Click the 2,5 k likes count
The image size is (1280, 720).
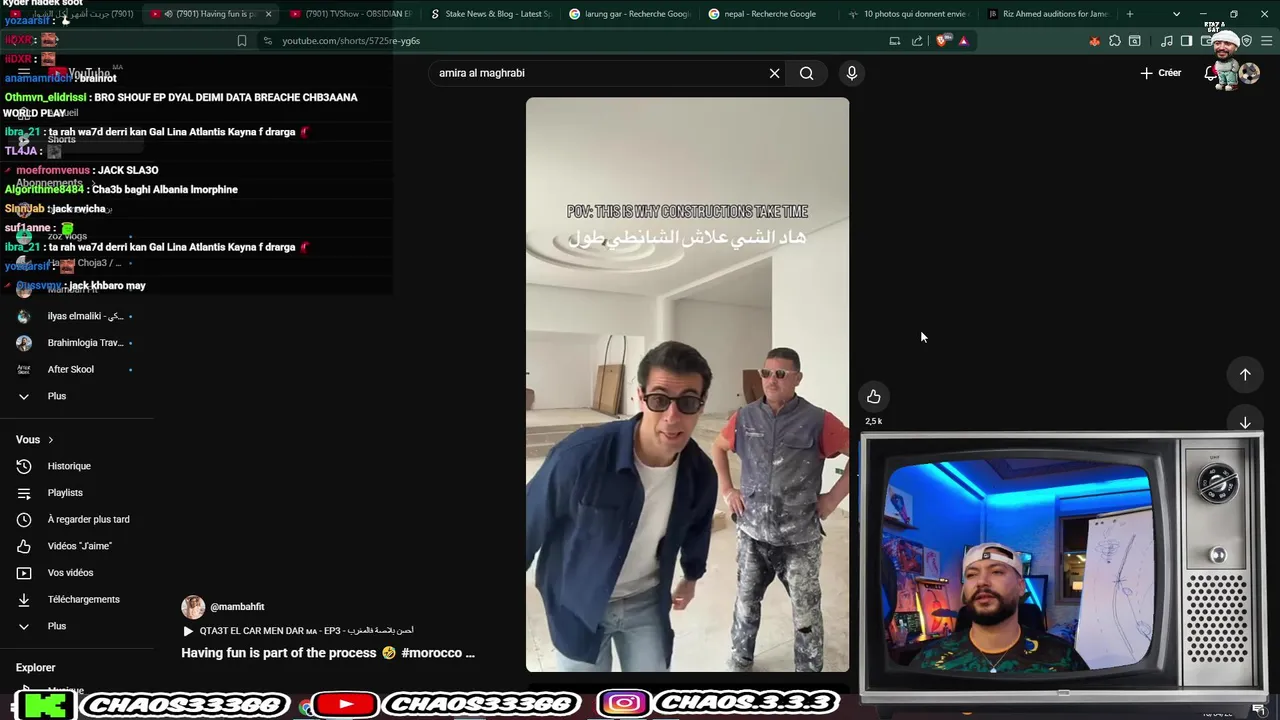(874, 421)
